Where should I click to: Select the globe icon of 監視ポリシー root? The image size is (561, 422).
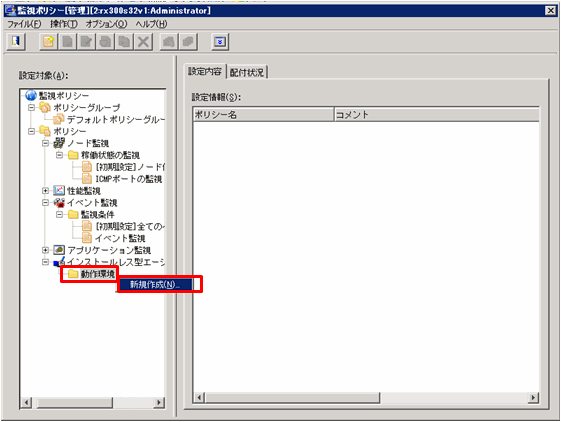coord(31,95)
